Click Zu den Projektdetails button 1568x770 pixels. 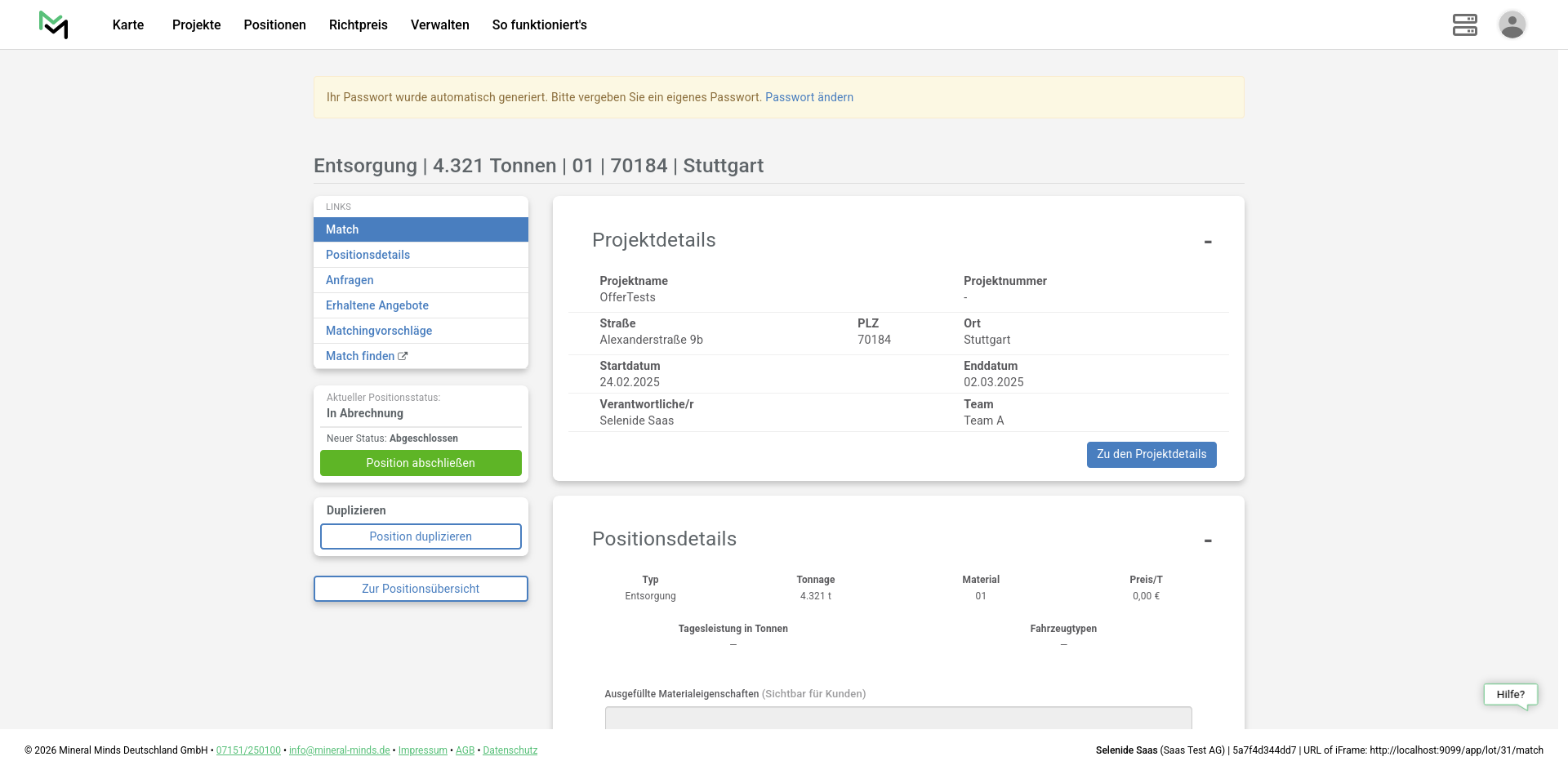point(1151,455)
